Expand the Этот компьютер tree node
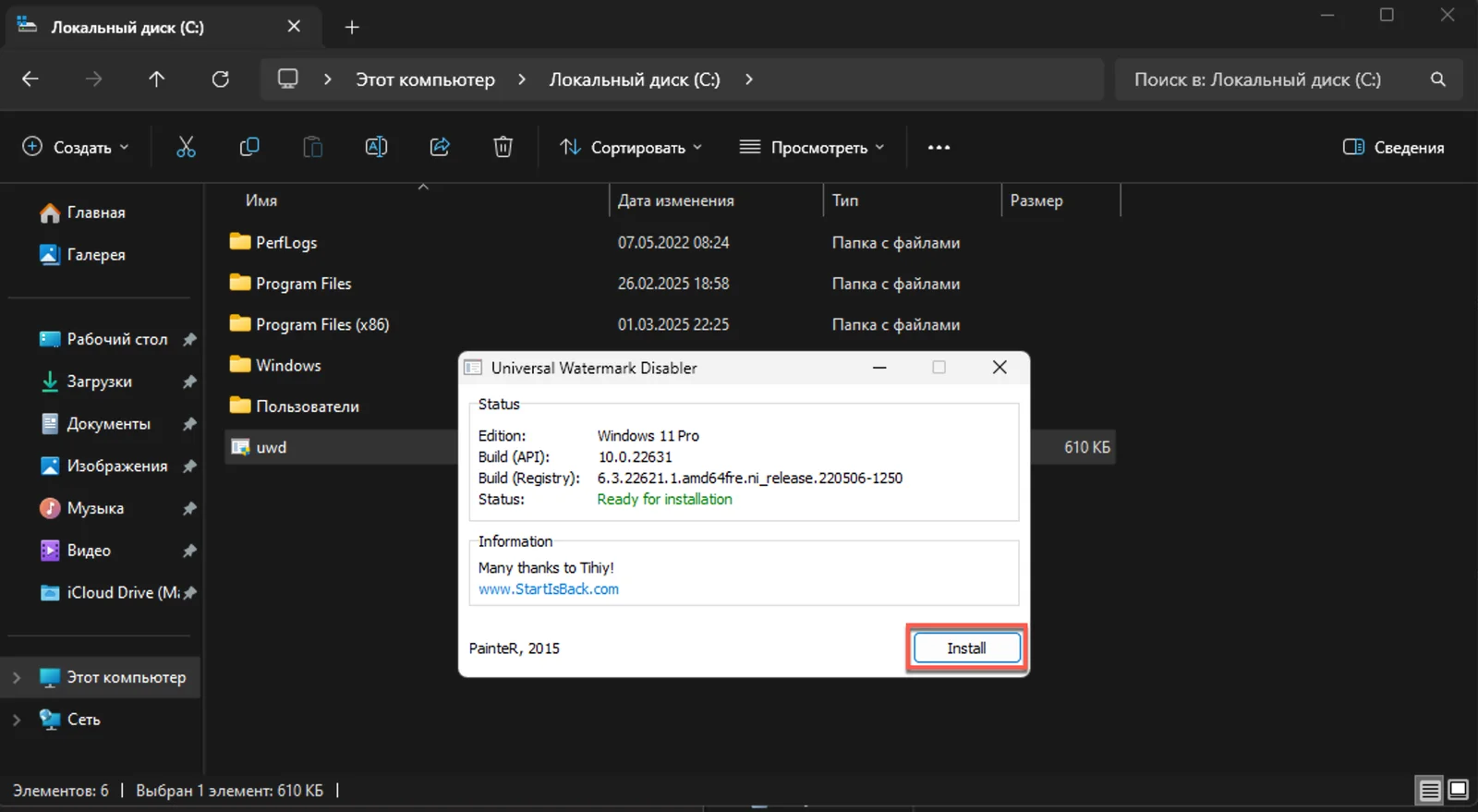 (17, 677)
